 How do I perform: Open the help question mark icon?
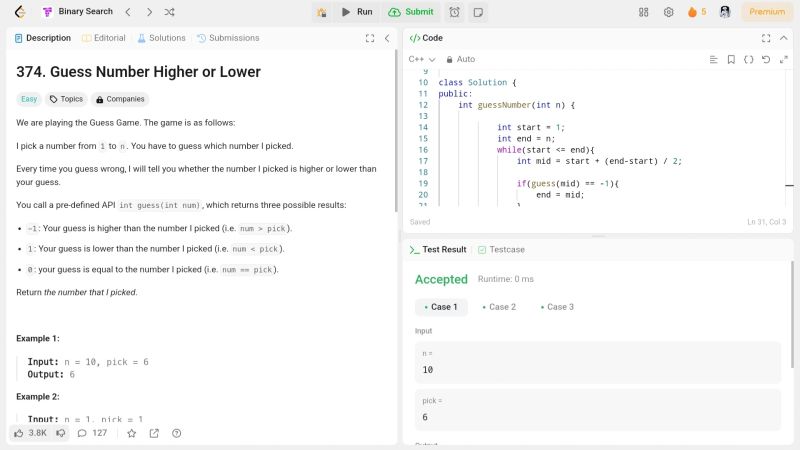(x=177, y=433)
